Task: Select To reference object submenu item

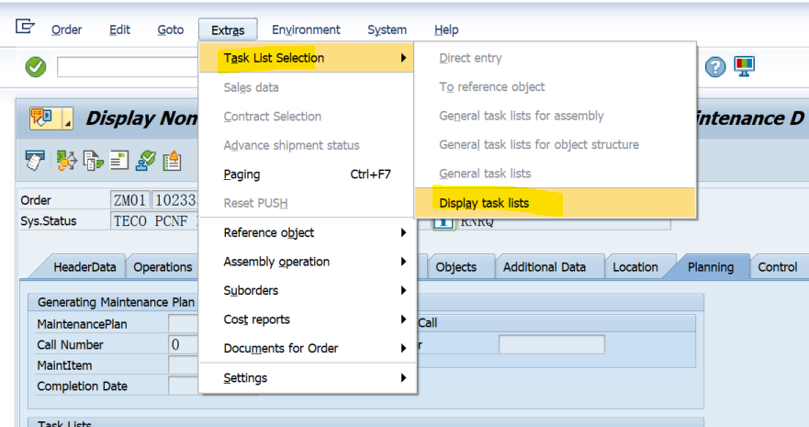Action: coord(555,87)
